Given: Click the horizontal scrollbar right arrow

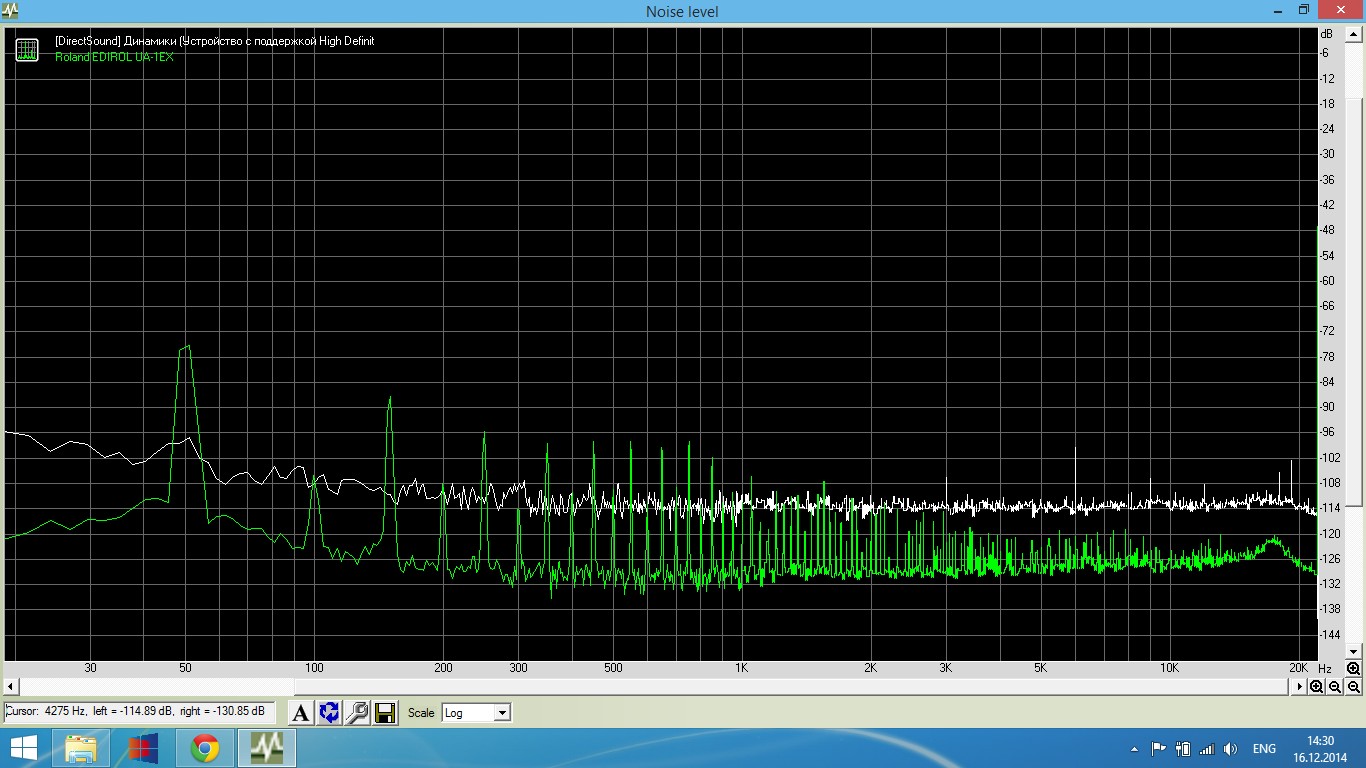Looking at the screenshot, I should pos(1300,687).
